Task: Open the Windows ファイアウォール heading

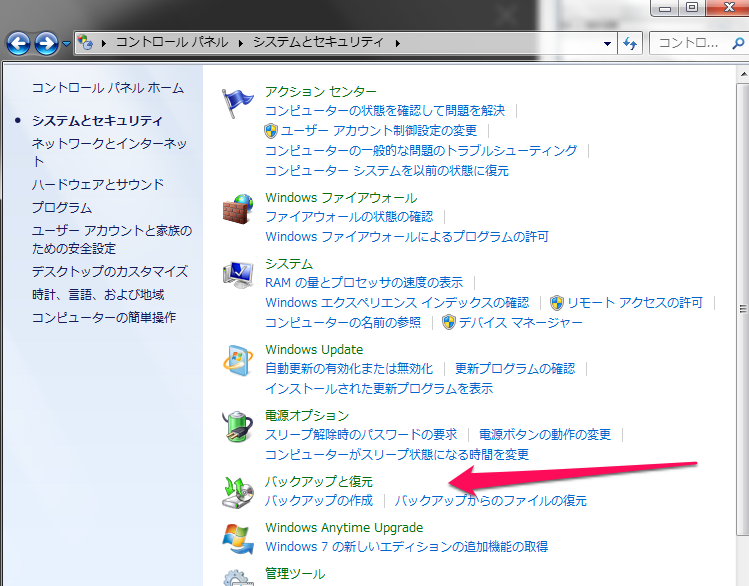Action: click(x=341, y=198)
